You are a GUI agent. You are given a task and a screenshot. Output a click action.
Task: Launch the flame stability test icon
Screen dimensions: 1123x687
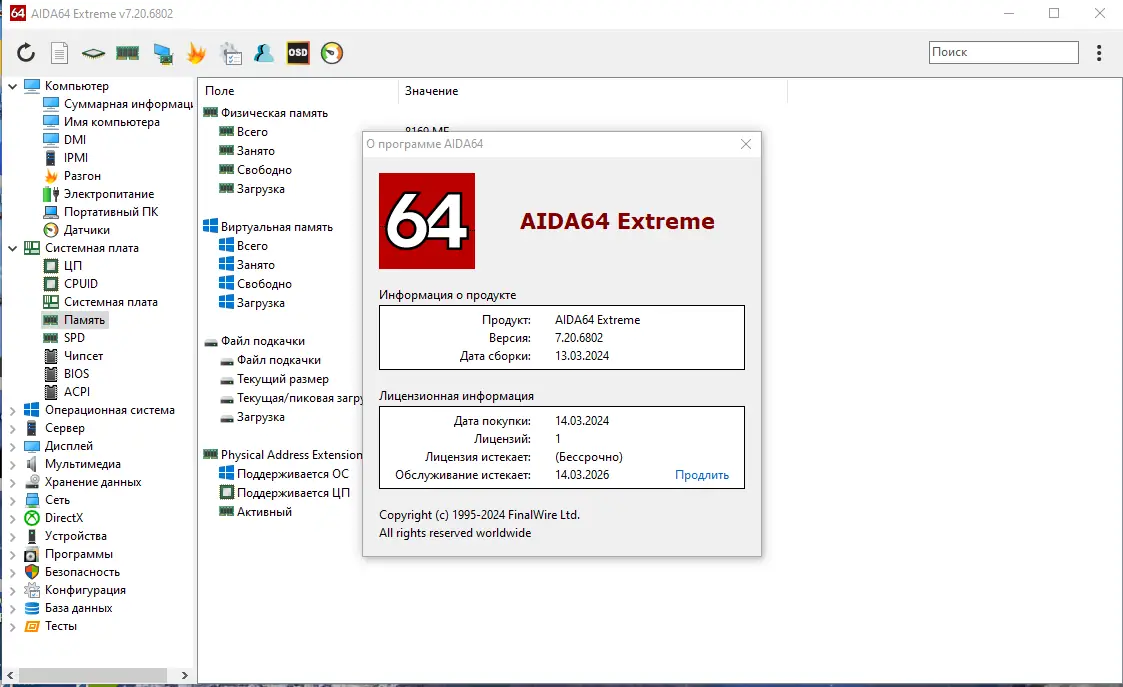[196, 53]
